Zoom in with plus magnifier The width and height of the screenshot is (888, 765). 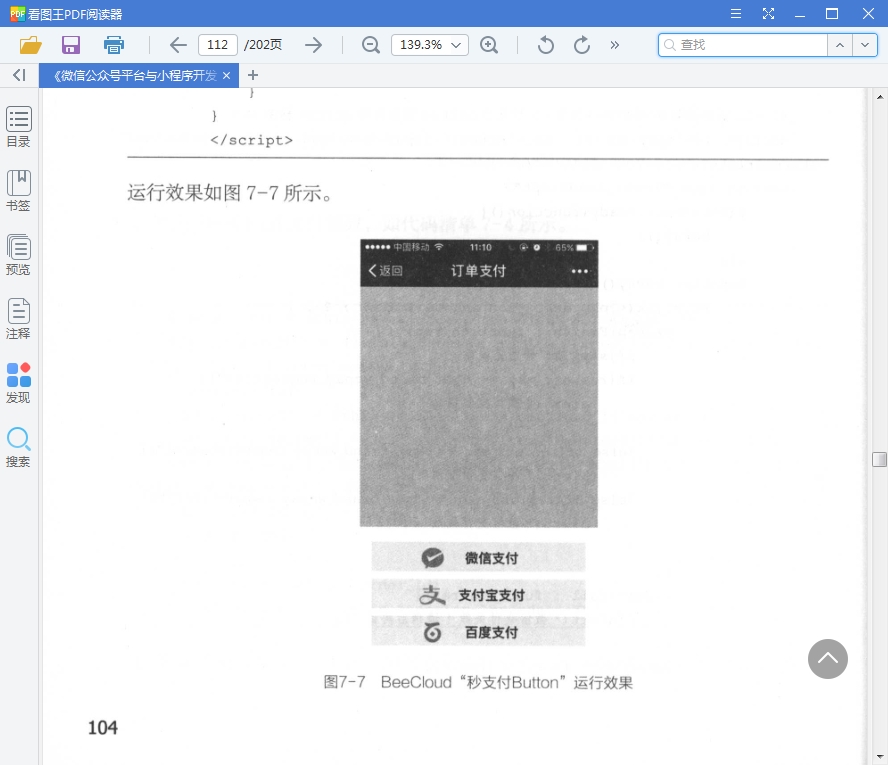(489, 45)
